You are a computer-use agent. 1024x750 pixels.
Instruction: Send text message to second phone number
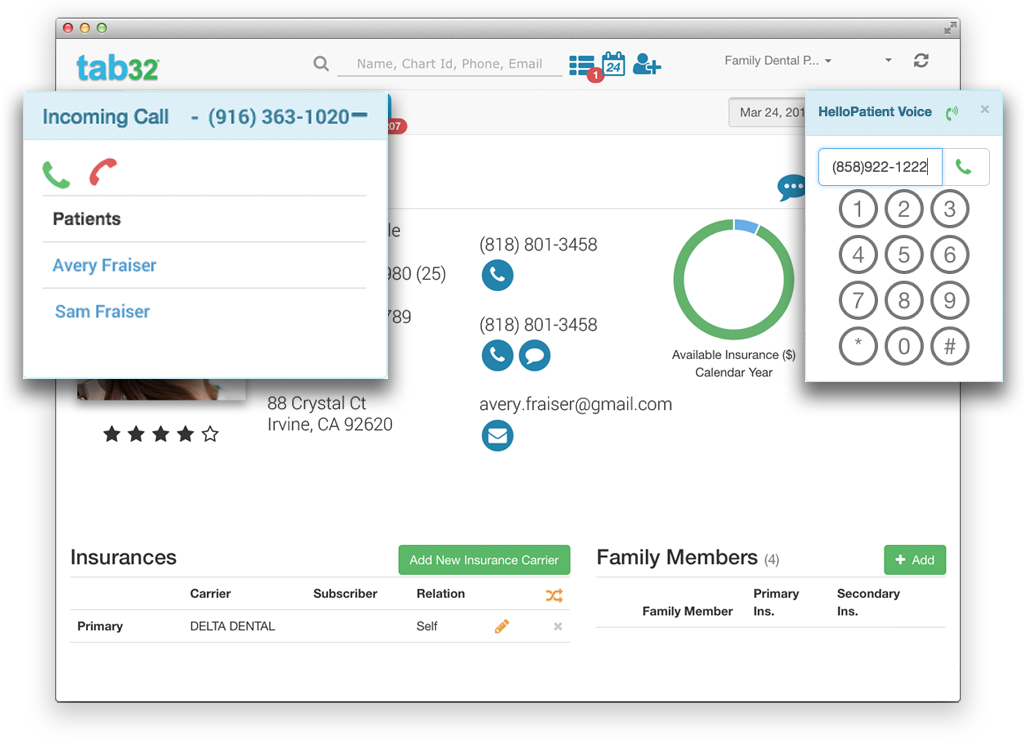click(x=534, y=355)
